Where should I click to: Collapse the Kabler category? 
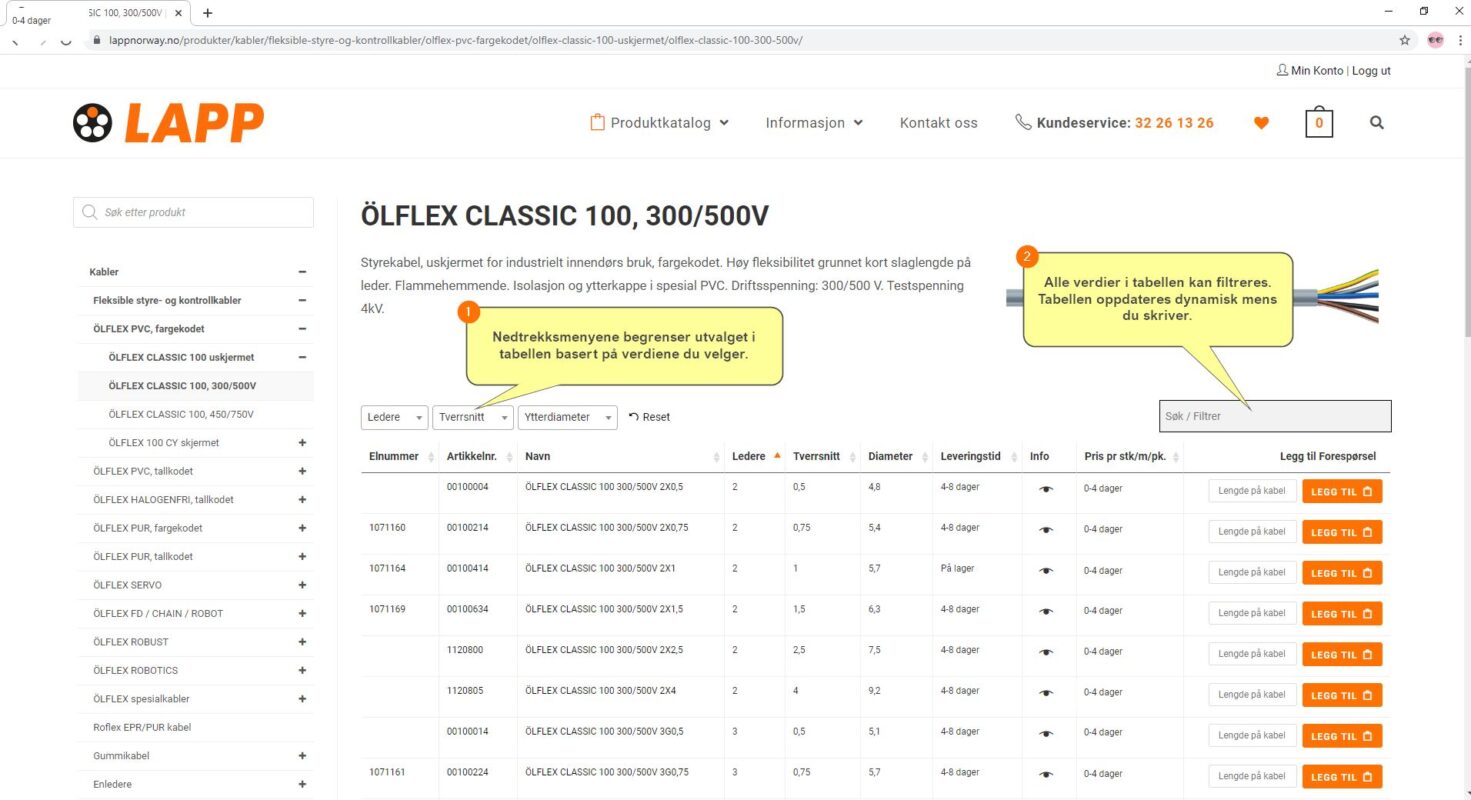tap(302, 272)
